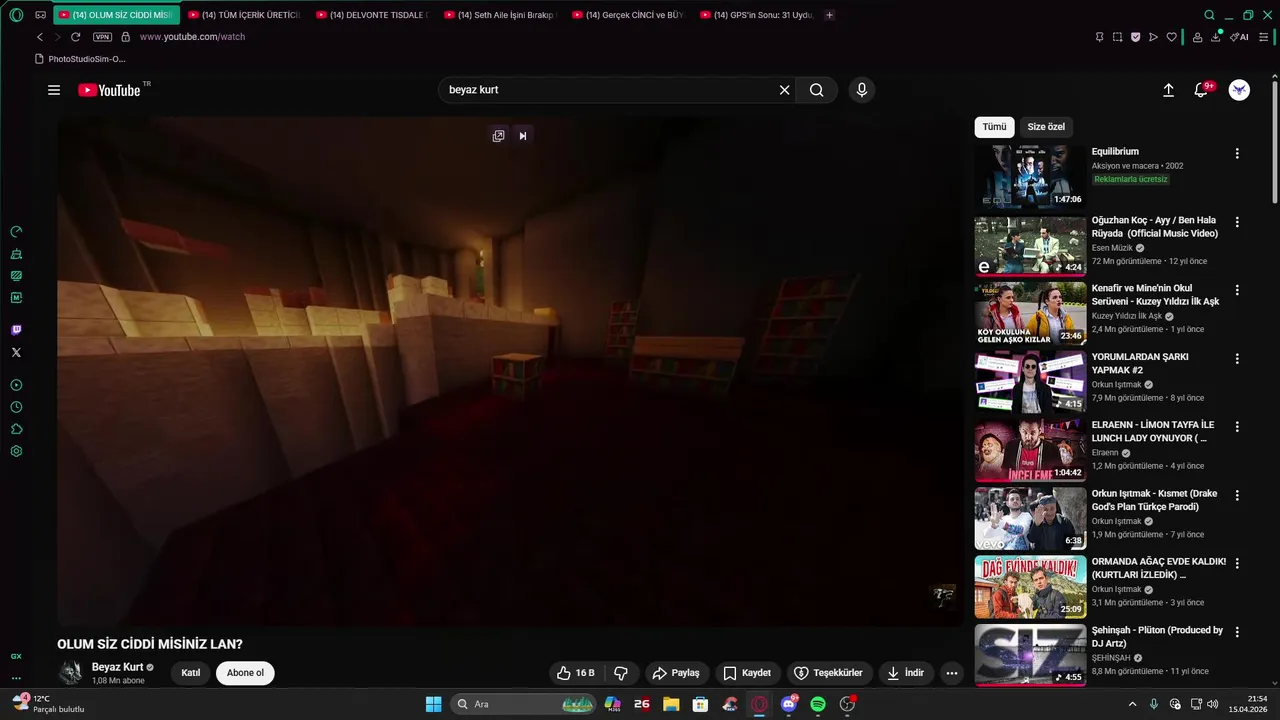Search open tabs with top magnifier icon
Viewport: 1280px width, 720px height.
click(x=1209, y=15)
